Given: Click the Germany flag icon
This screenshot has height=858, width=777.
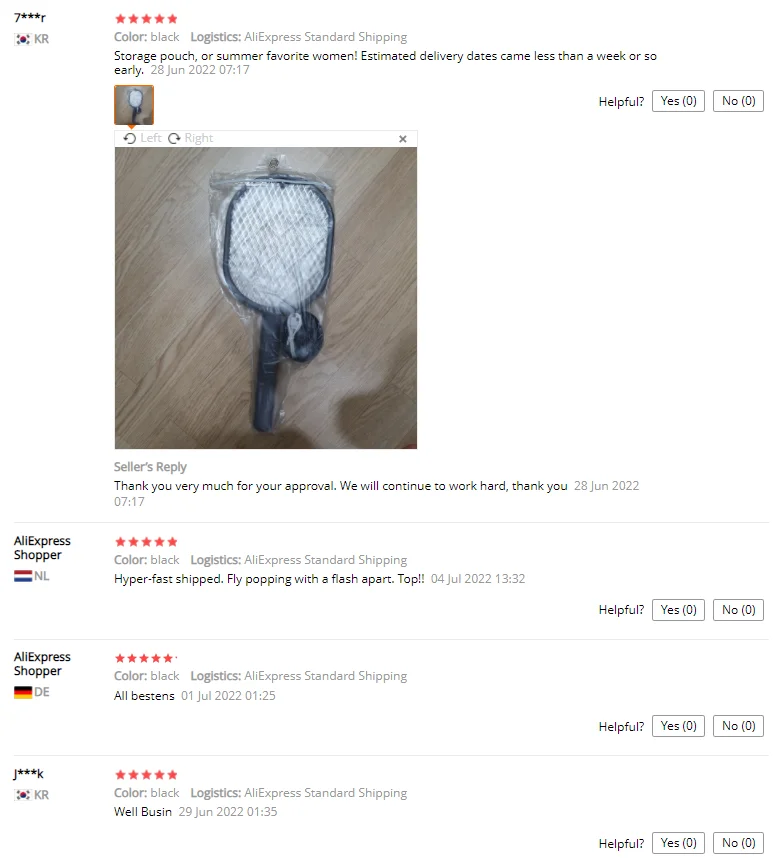Looking at the screenshot, I should (x=22, y=692).
